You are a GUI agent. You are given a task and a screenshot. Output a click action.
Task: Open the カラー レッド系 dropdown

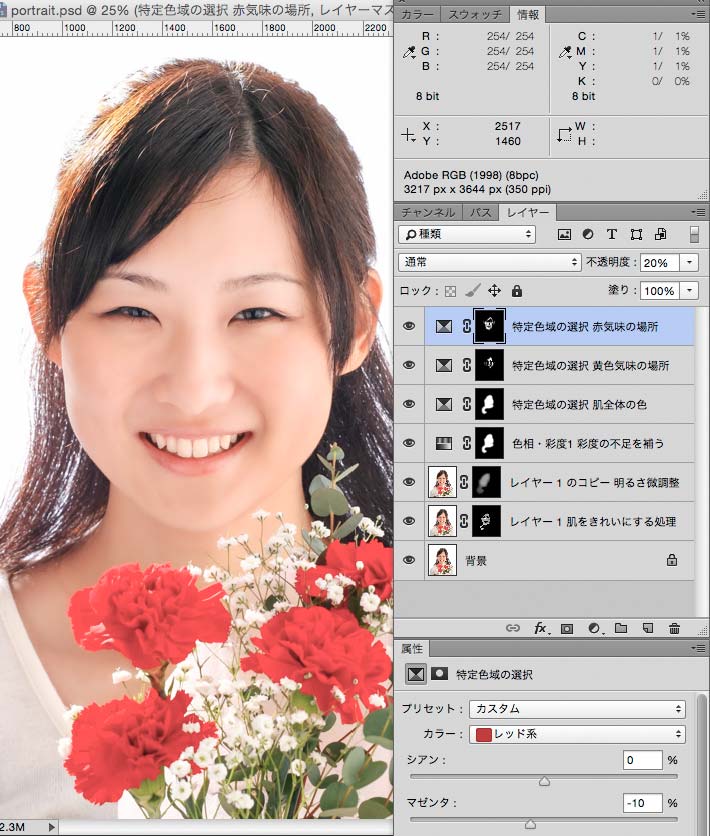[x=577, y=734]
